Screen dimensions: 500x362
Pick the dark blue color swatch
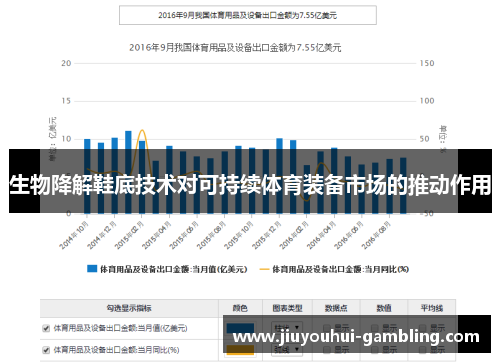(240, 328)
